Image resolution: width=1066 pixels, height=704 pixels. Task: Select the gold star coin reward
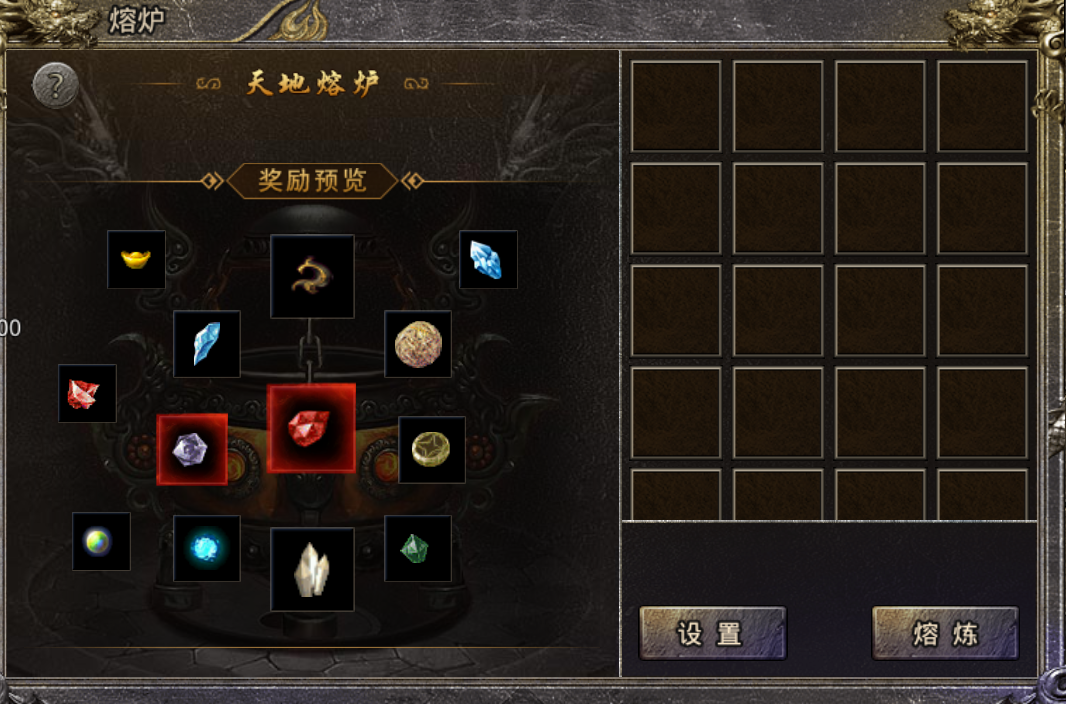432,450
